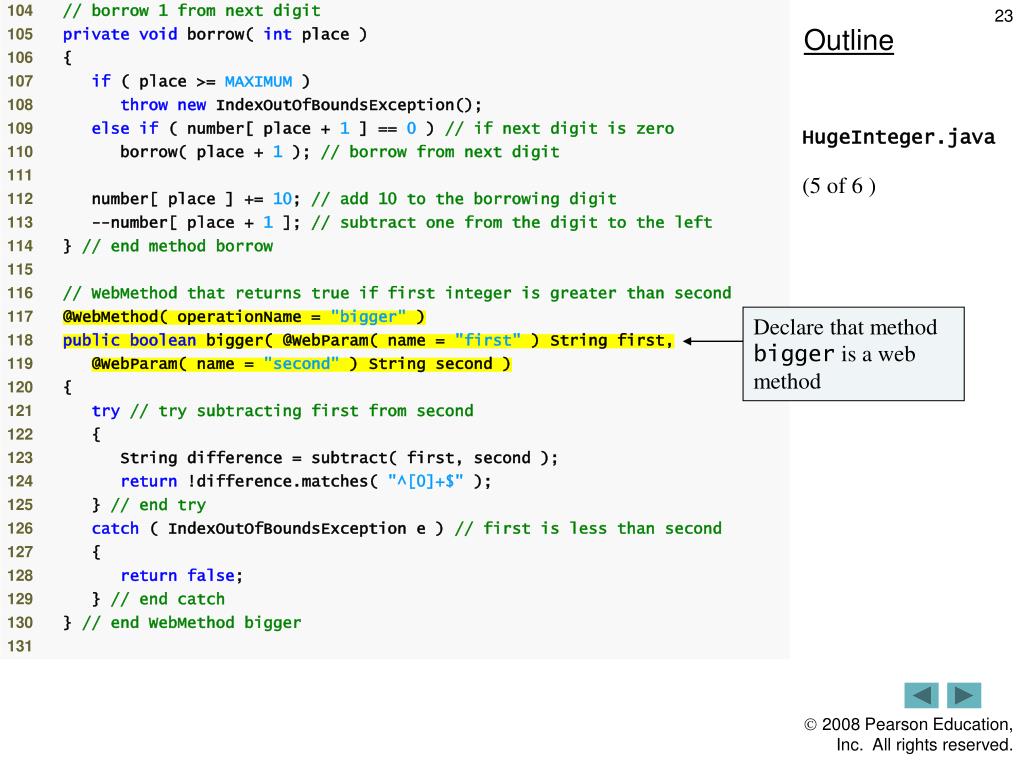Click line number 104
1024x768 pixels.
(20, 10)
